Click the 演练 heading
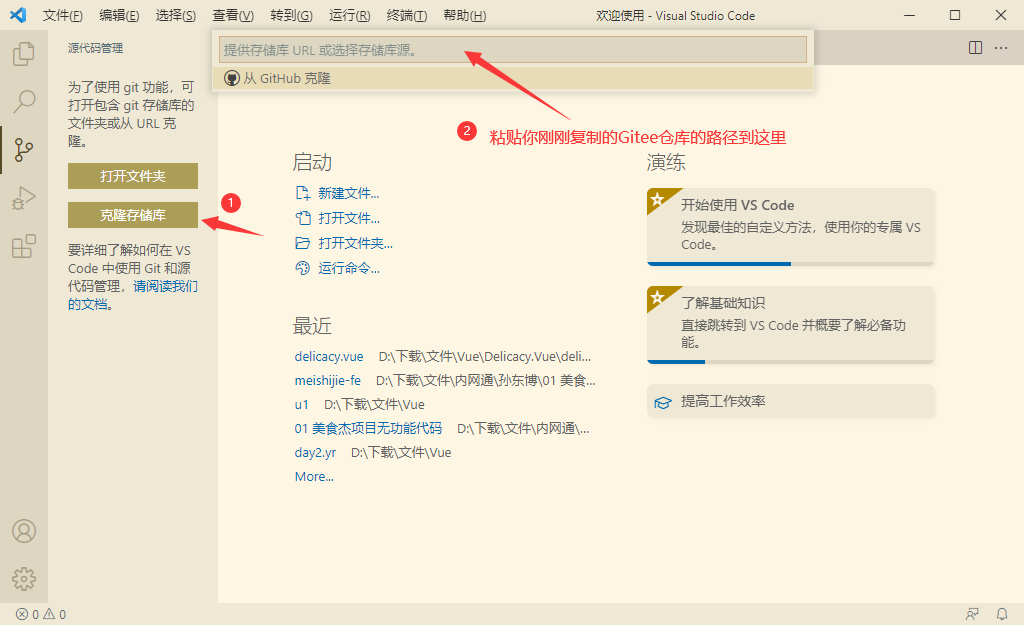1024x625 pixels. point(666,162)
